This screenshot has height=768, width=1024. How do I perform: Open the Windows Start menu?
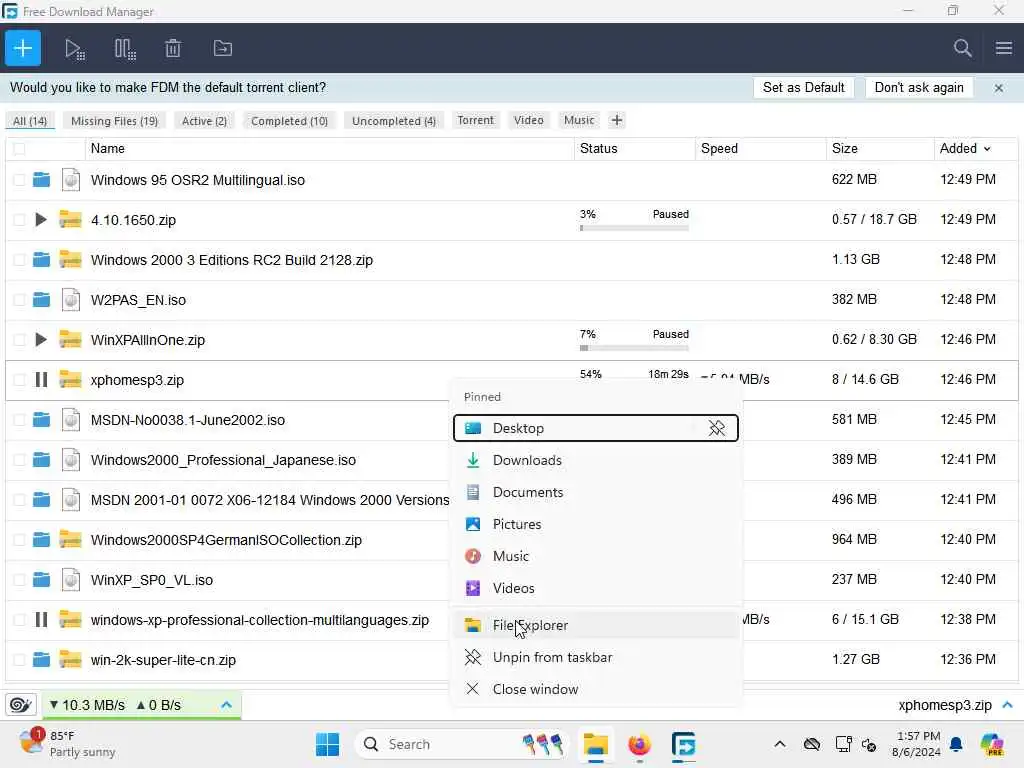pos(327,744)
